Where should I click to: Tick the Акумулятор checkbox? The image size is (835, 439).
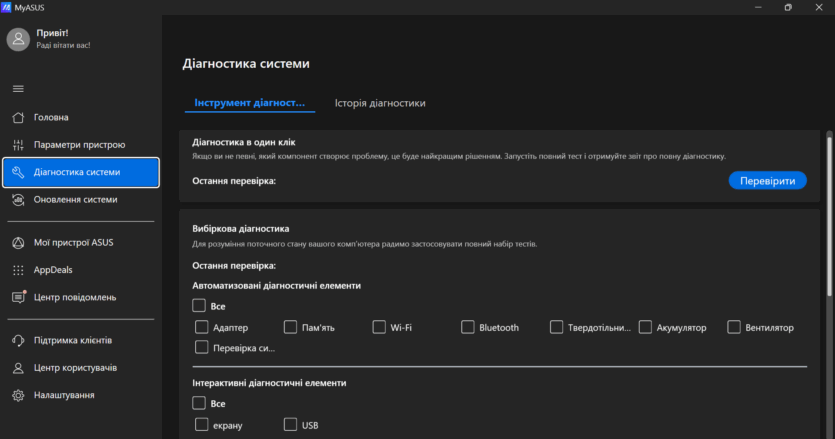click(645, 327)
